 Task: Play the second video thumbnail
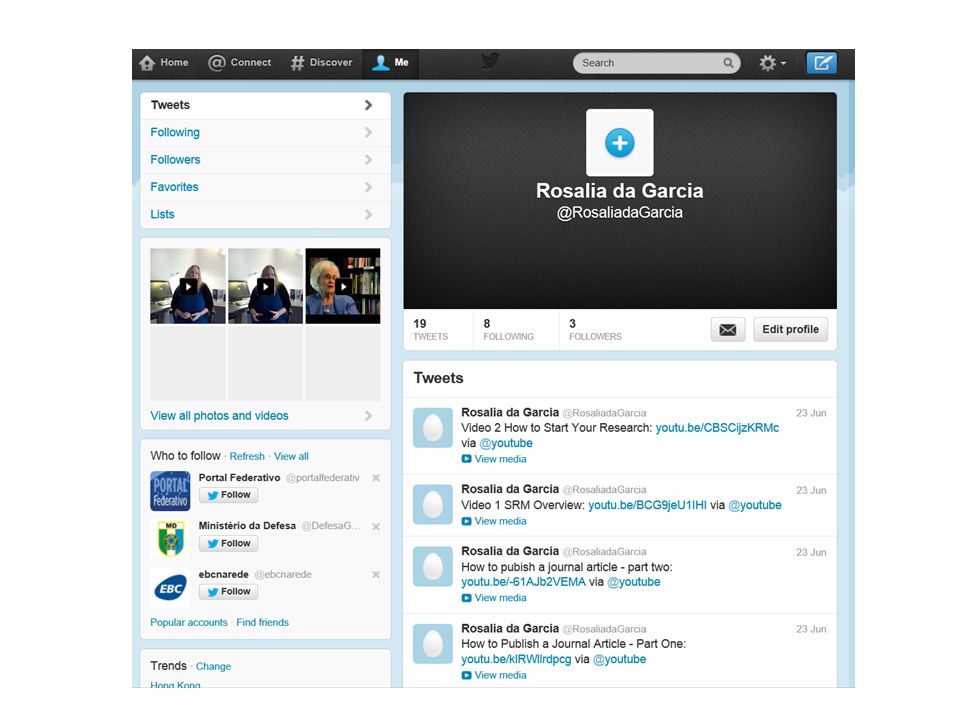(x=265, y=286)
